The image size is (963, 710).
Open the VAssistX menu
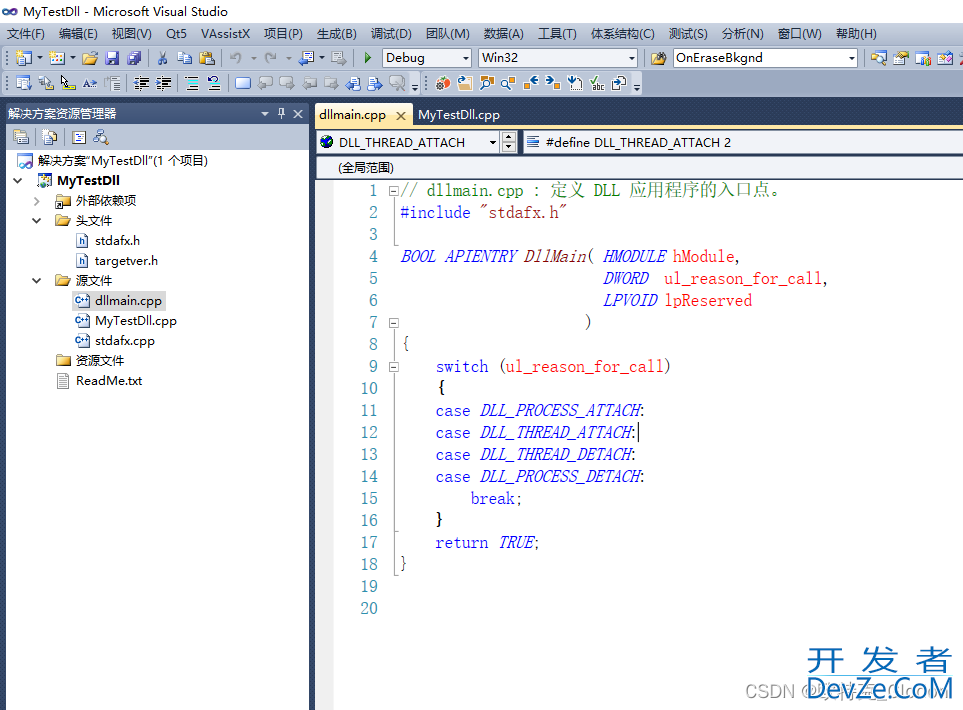tap(225, 34)
